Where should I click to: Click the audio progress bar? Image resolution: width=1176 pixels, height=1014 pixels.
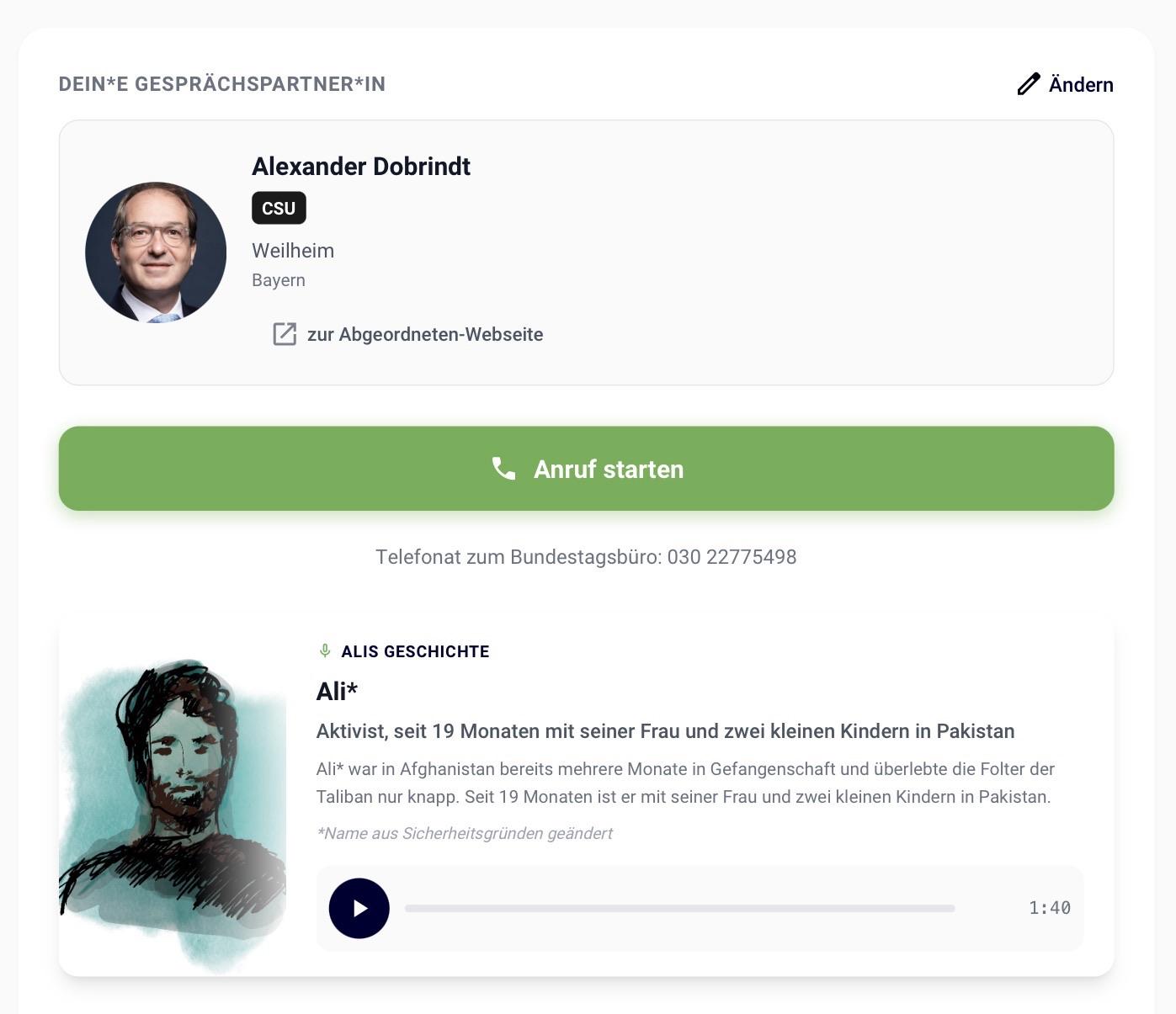coord(679,909)
